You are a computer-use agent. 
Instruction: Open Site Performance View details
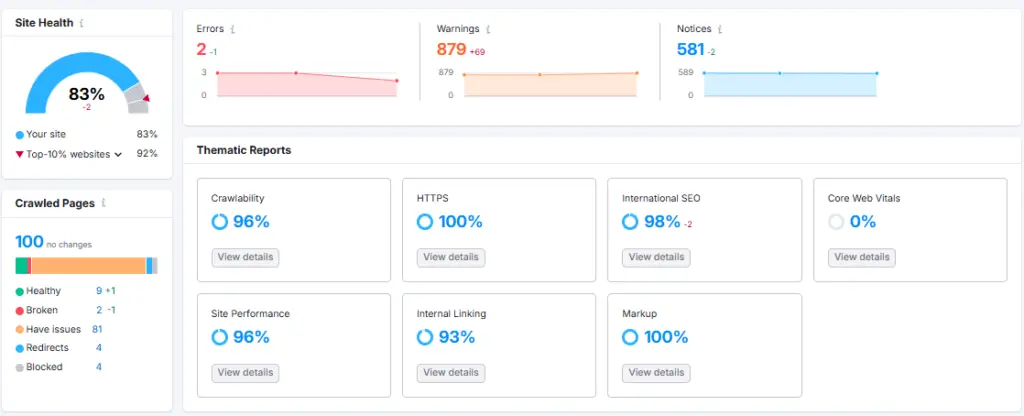coord(245,373)
